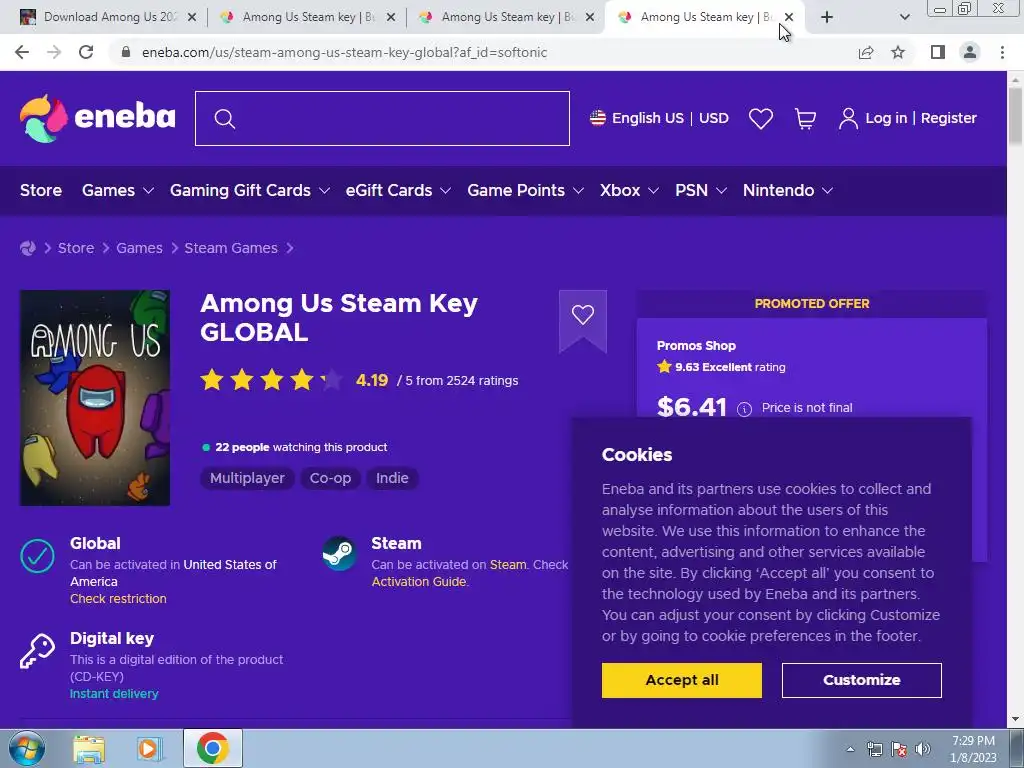
Task: Click the Register link
Action: coord(949,118)
